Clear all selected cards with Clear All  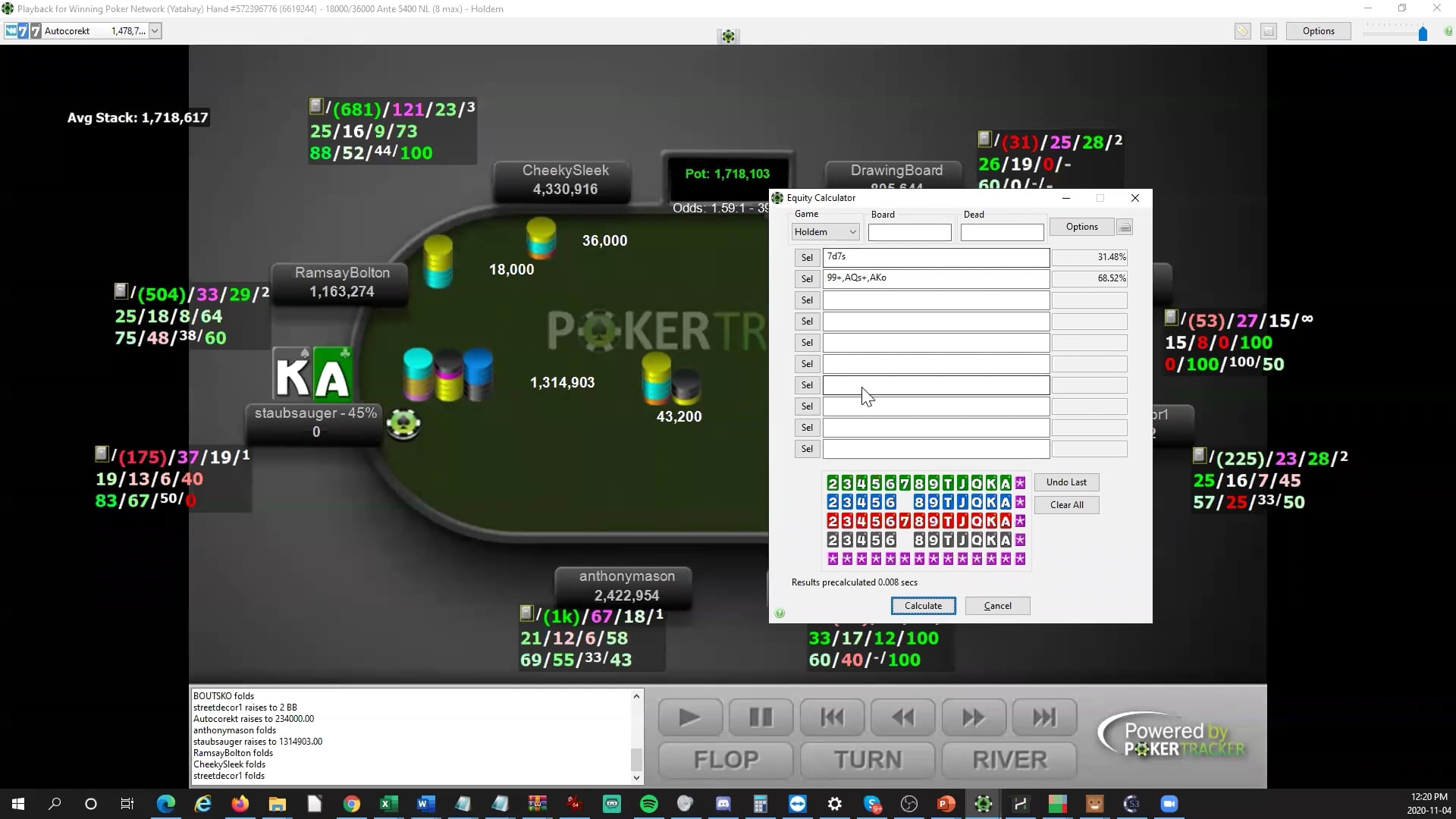coord(1066,504)
